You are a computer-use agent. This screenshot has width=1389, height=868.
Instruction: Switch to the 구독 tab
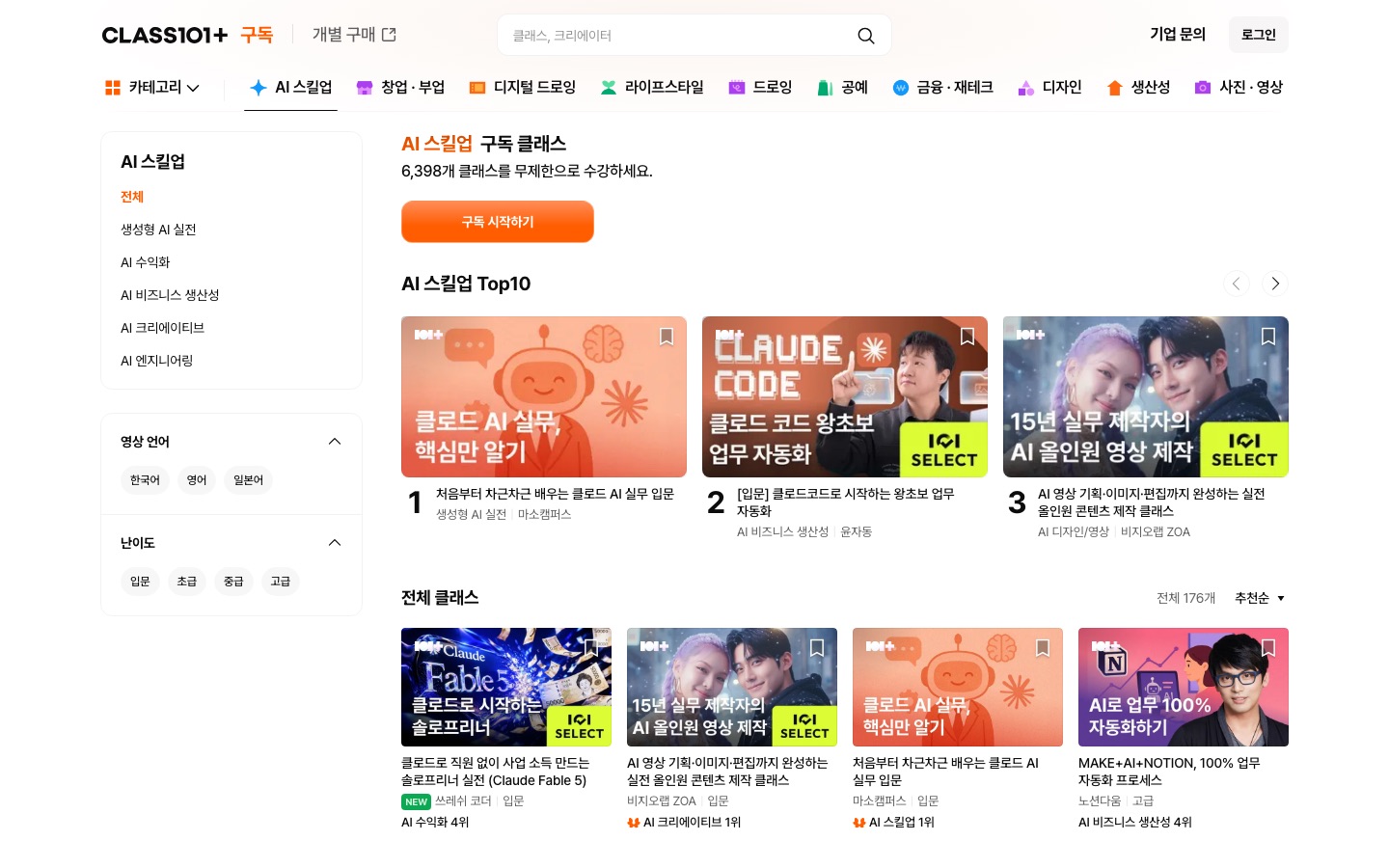pyautogui.click(x=257, y=35)
